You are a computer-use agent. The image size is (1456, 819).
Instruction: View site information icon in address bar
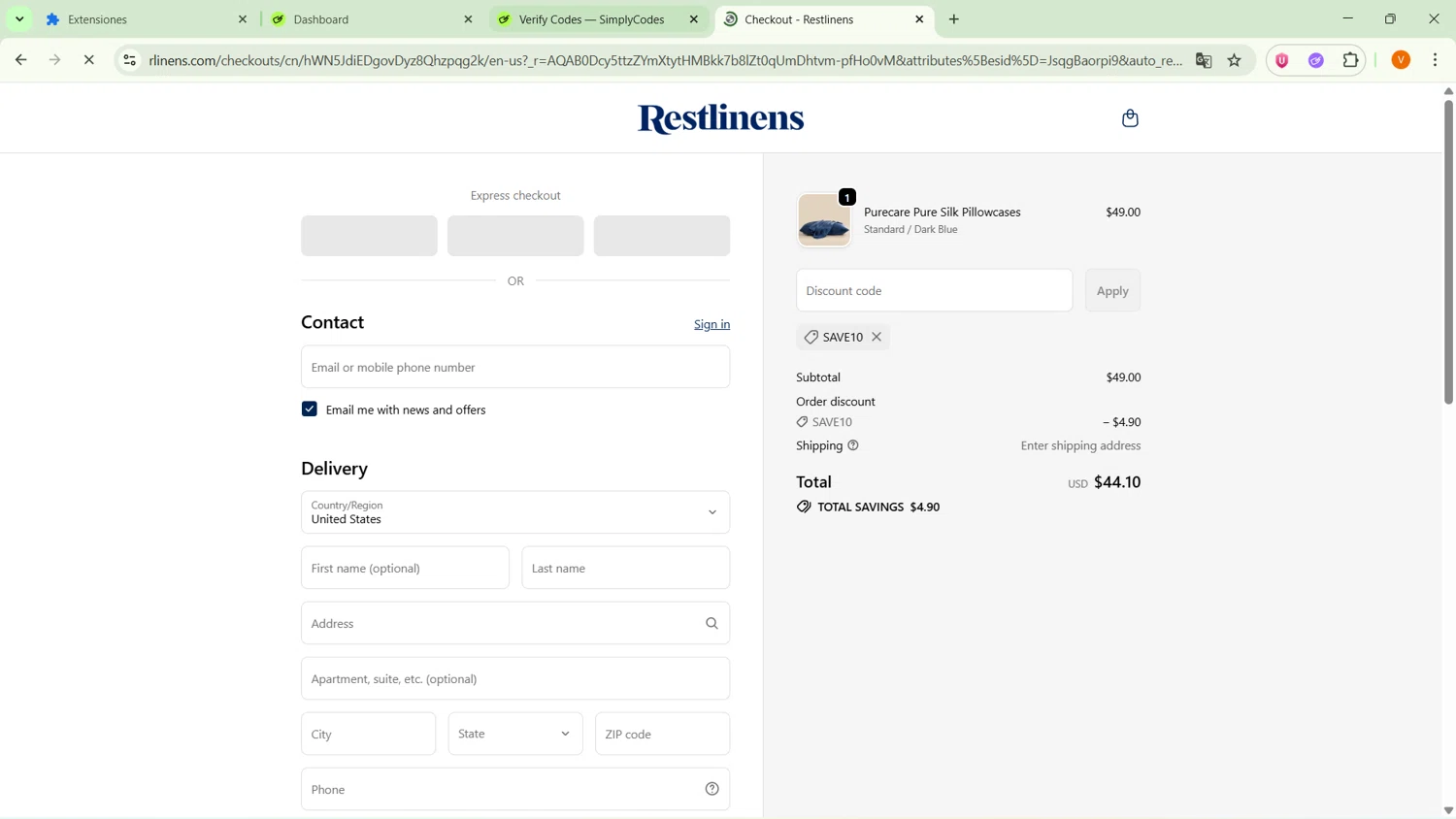pyautogui.click(x=129, y=60)
